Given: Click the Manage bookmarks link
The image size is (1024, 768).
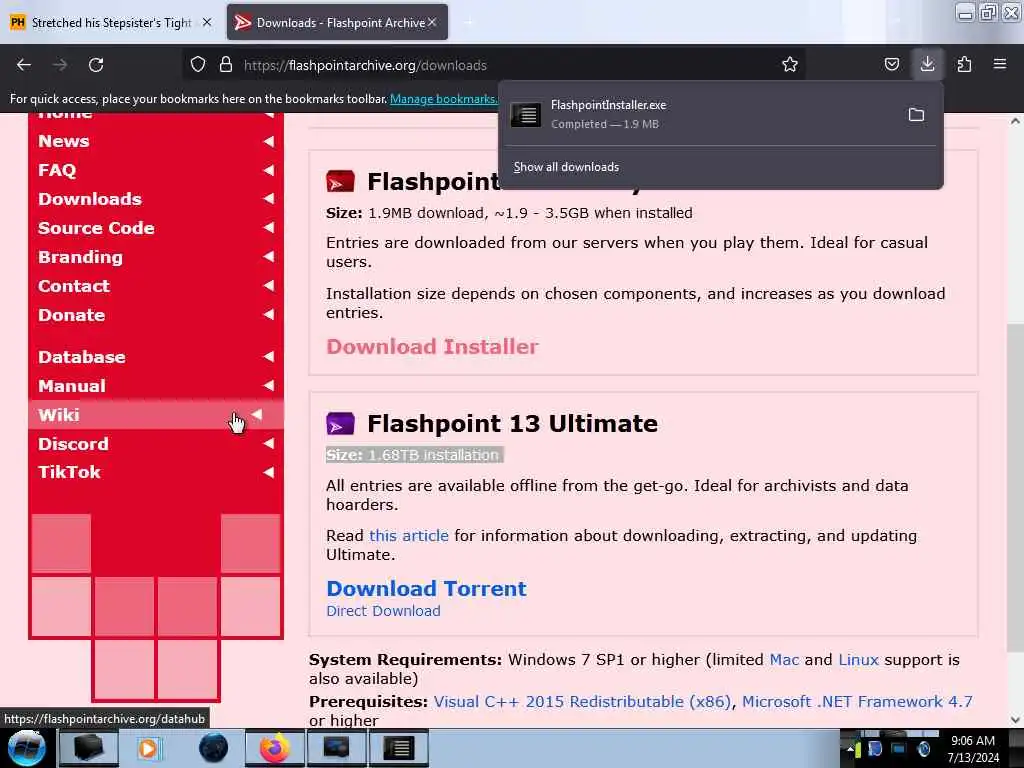Looking at the screenshot, I should [443, 99].
